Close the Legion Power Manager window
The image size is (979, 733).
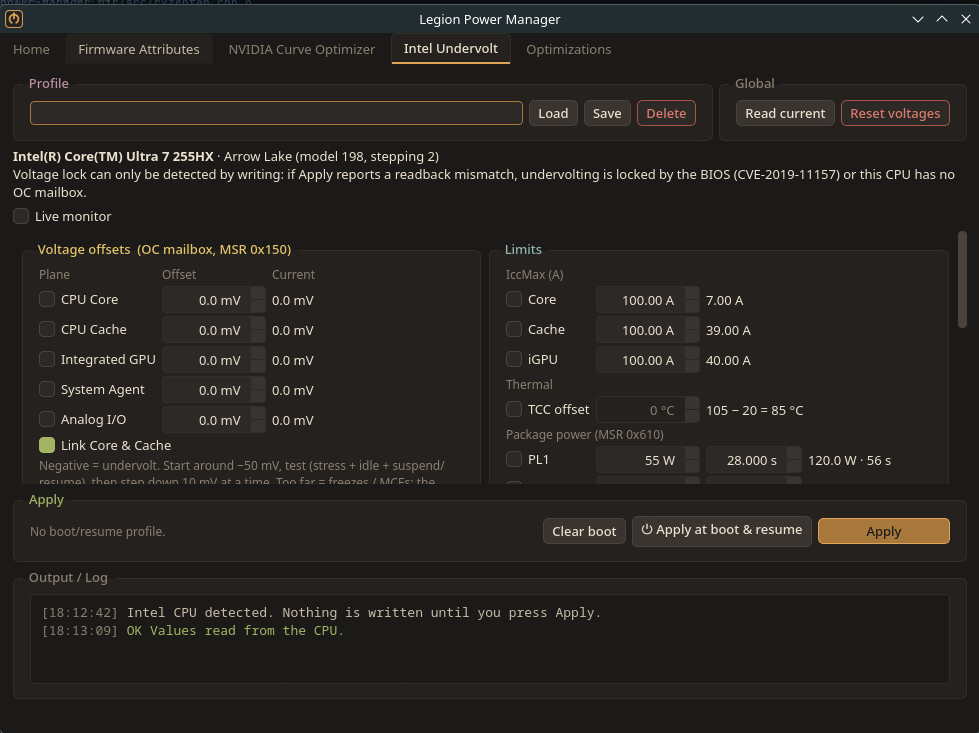965,19
